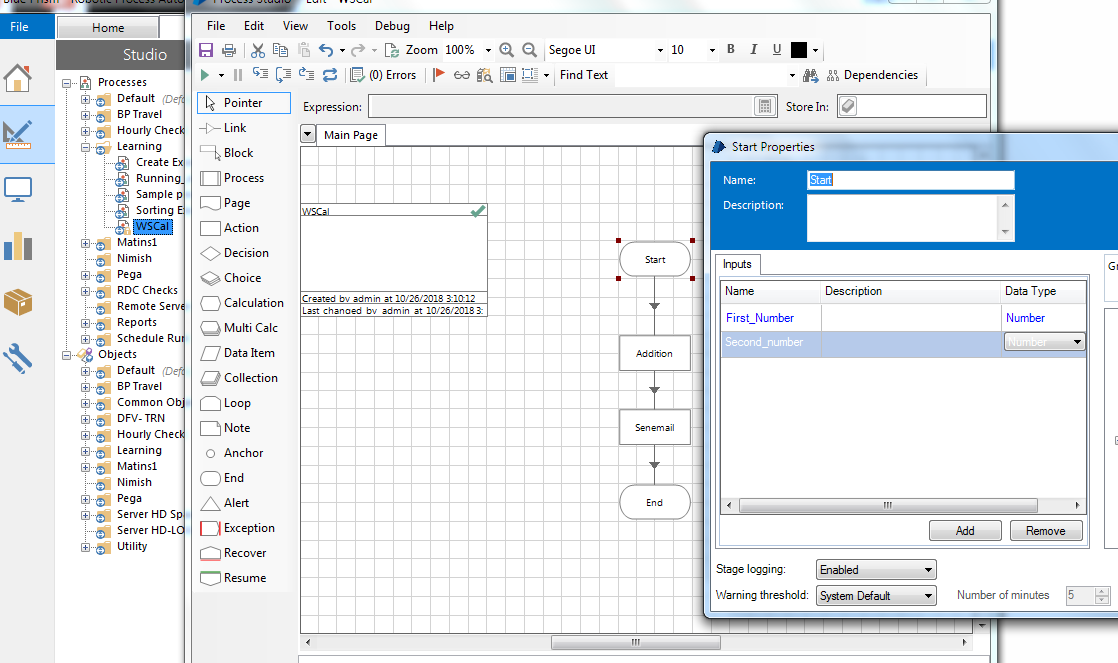Switch to the Main Page tab
This screenshot has height=663, width=1118.
click(351, 135)
